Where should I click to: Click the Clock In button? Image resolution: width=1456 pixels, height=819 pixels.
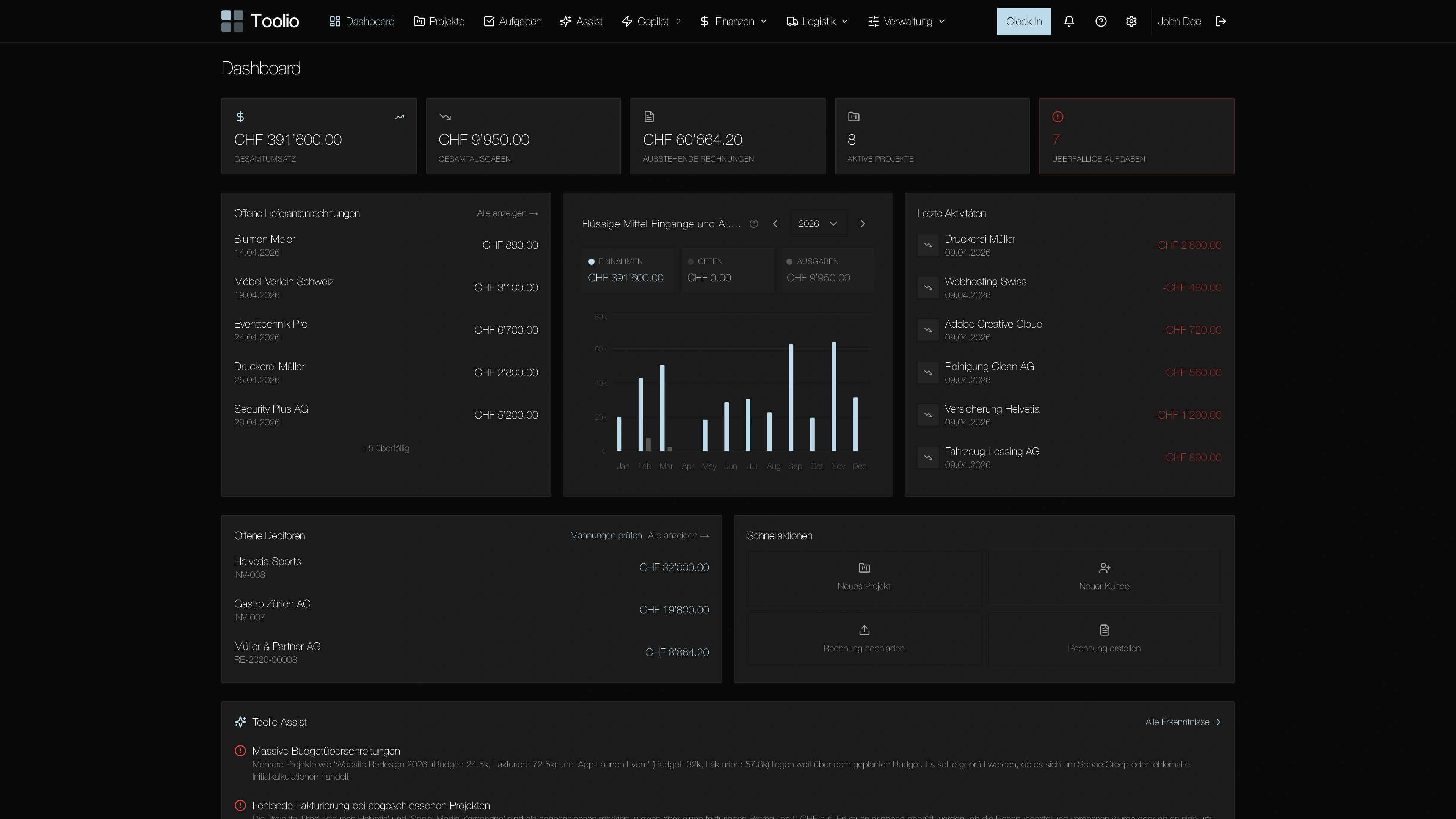point(1024,21)
